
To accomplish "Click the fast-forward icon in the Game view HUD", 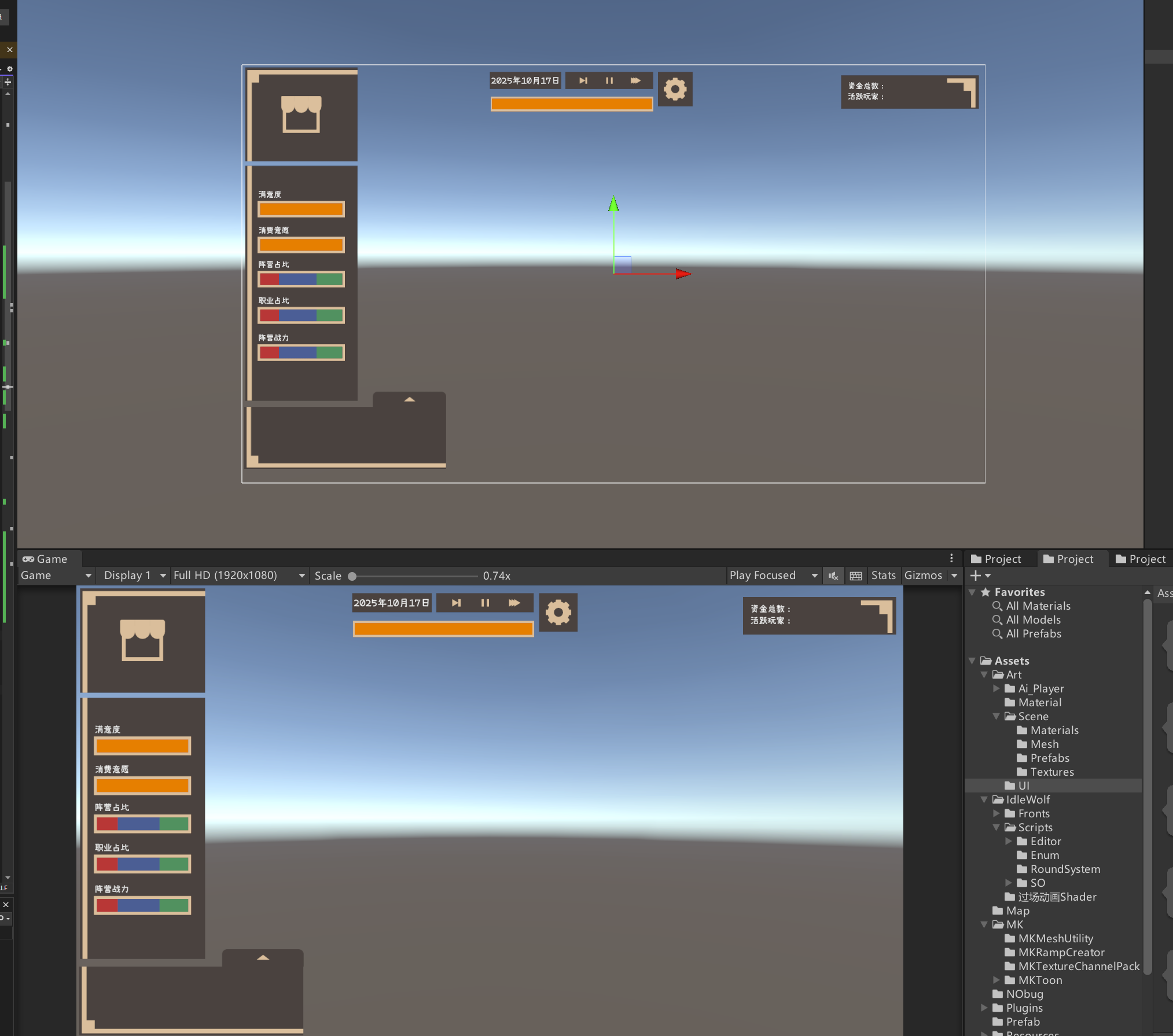I will [514, 603].
